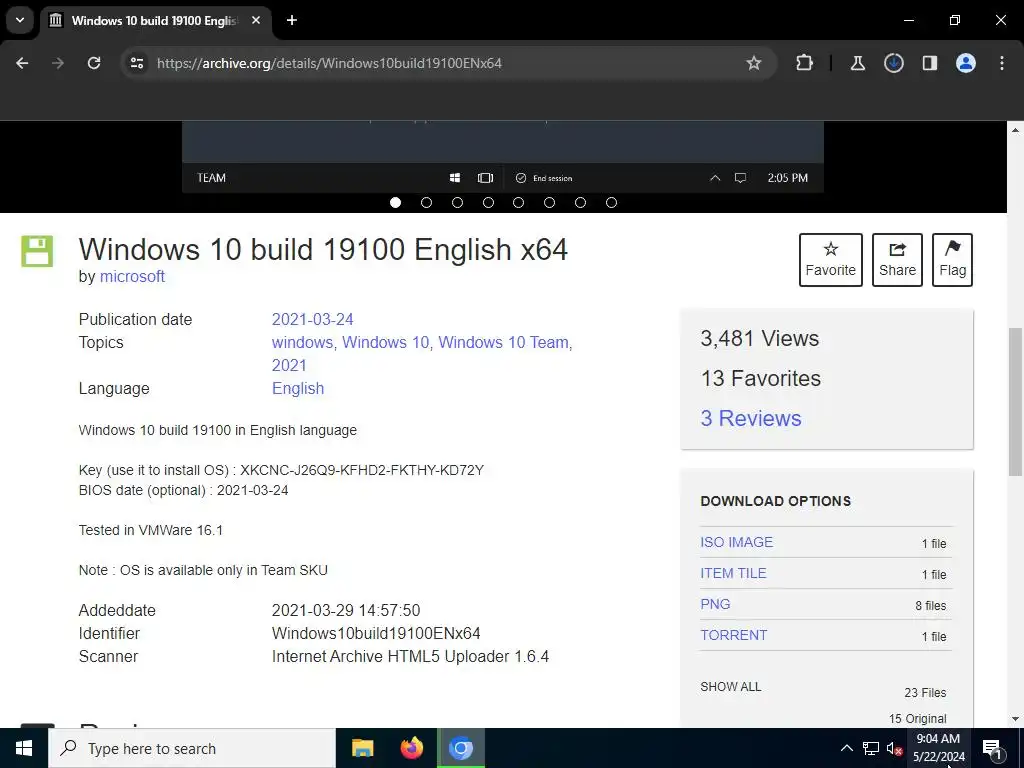Go back to the previous page
Viewport: 1024px width, 768px height.
(22, 63)
